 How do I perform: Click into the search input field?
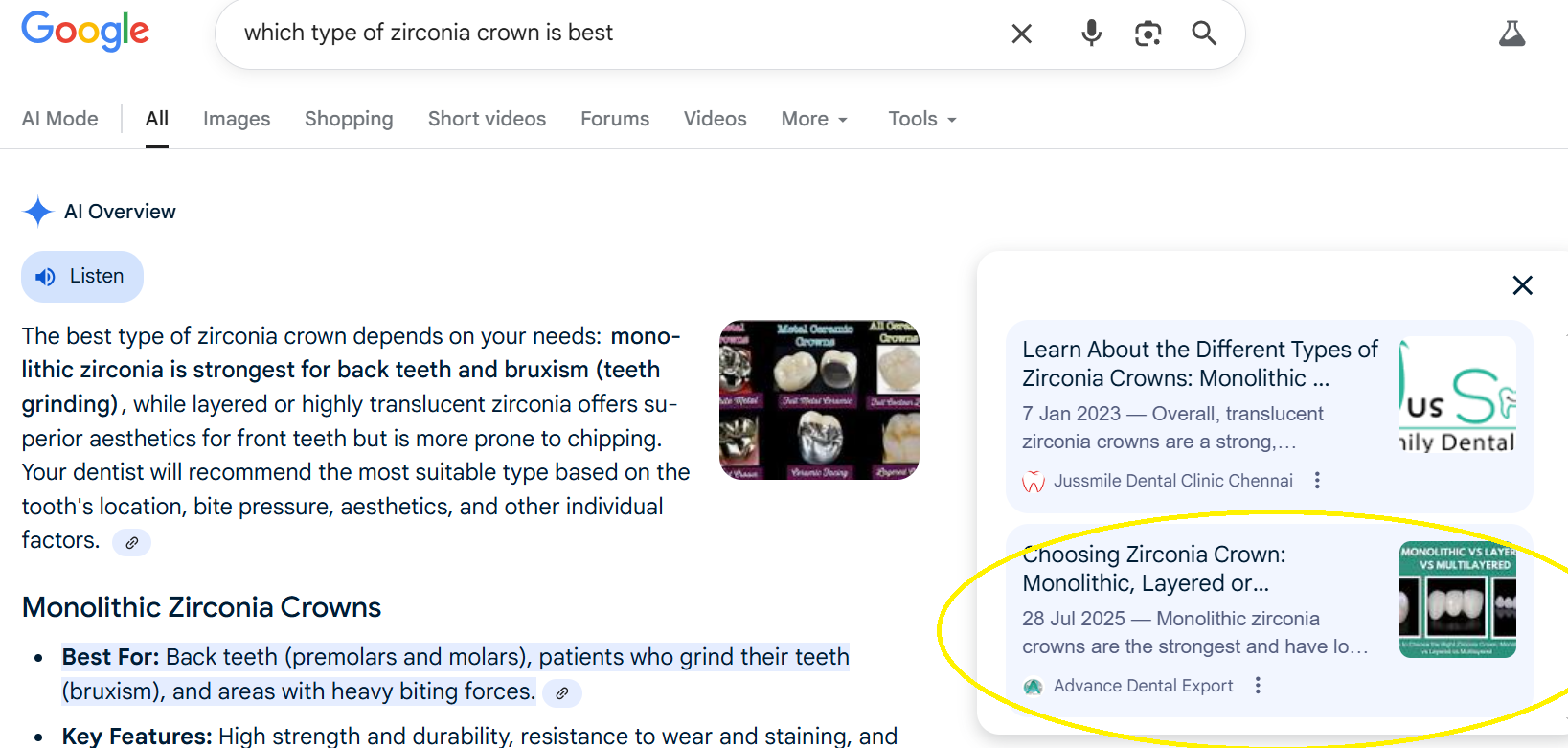(613, 34)
